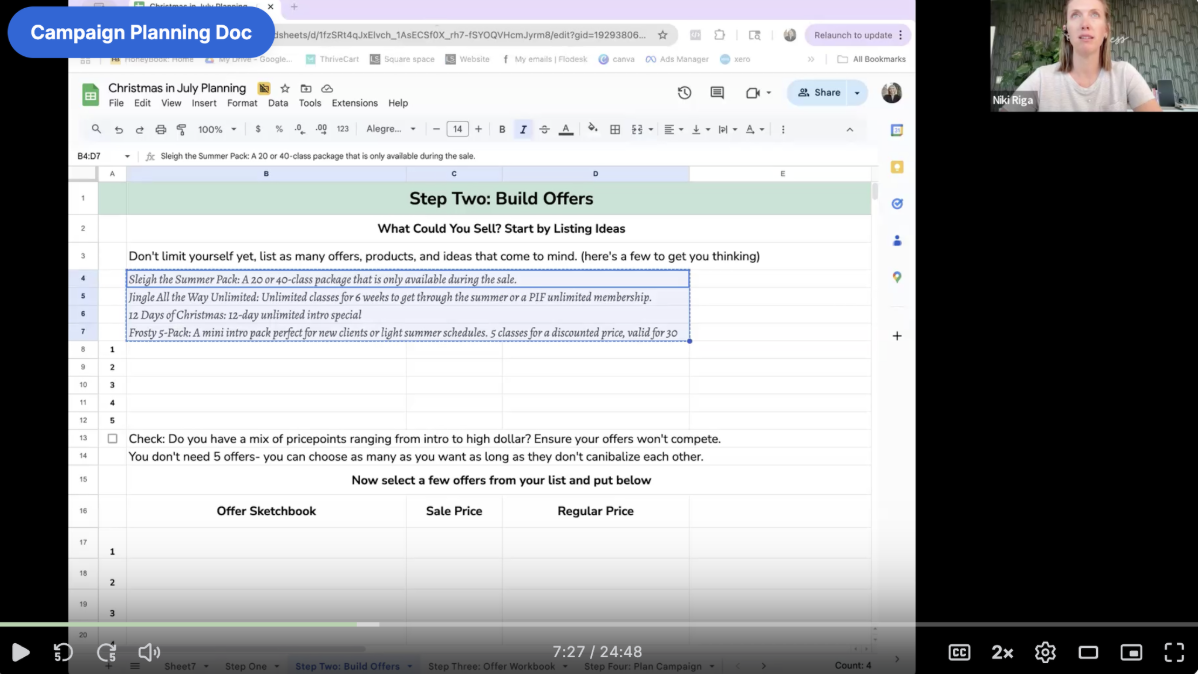
Task: Decrease decimal places
Action: [300, 129]
